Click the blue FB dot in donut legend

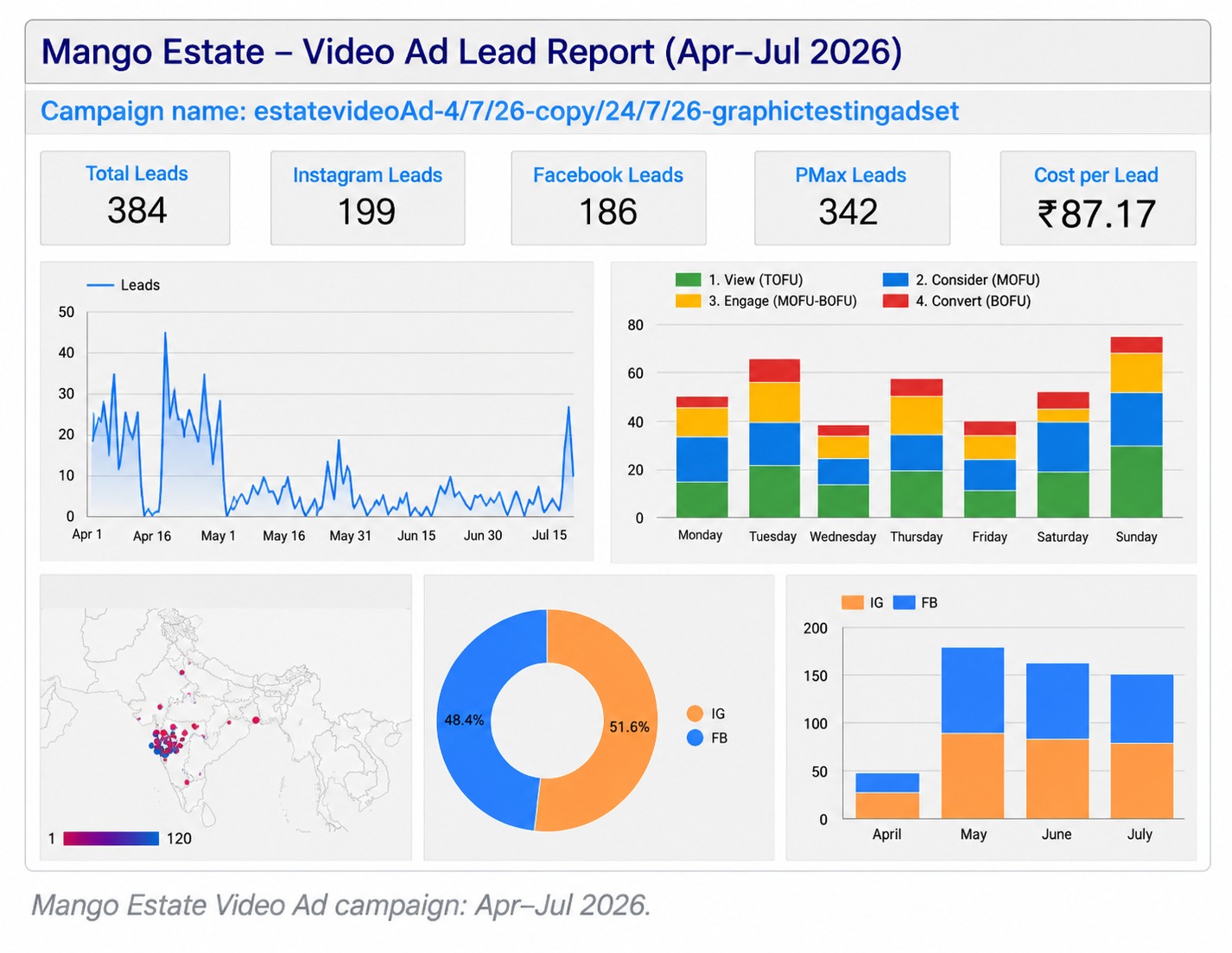click(695, 738)
